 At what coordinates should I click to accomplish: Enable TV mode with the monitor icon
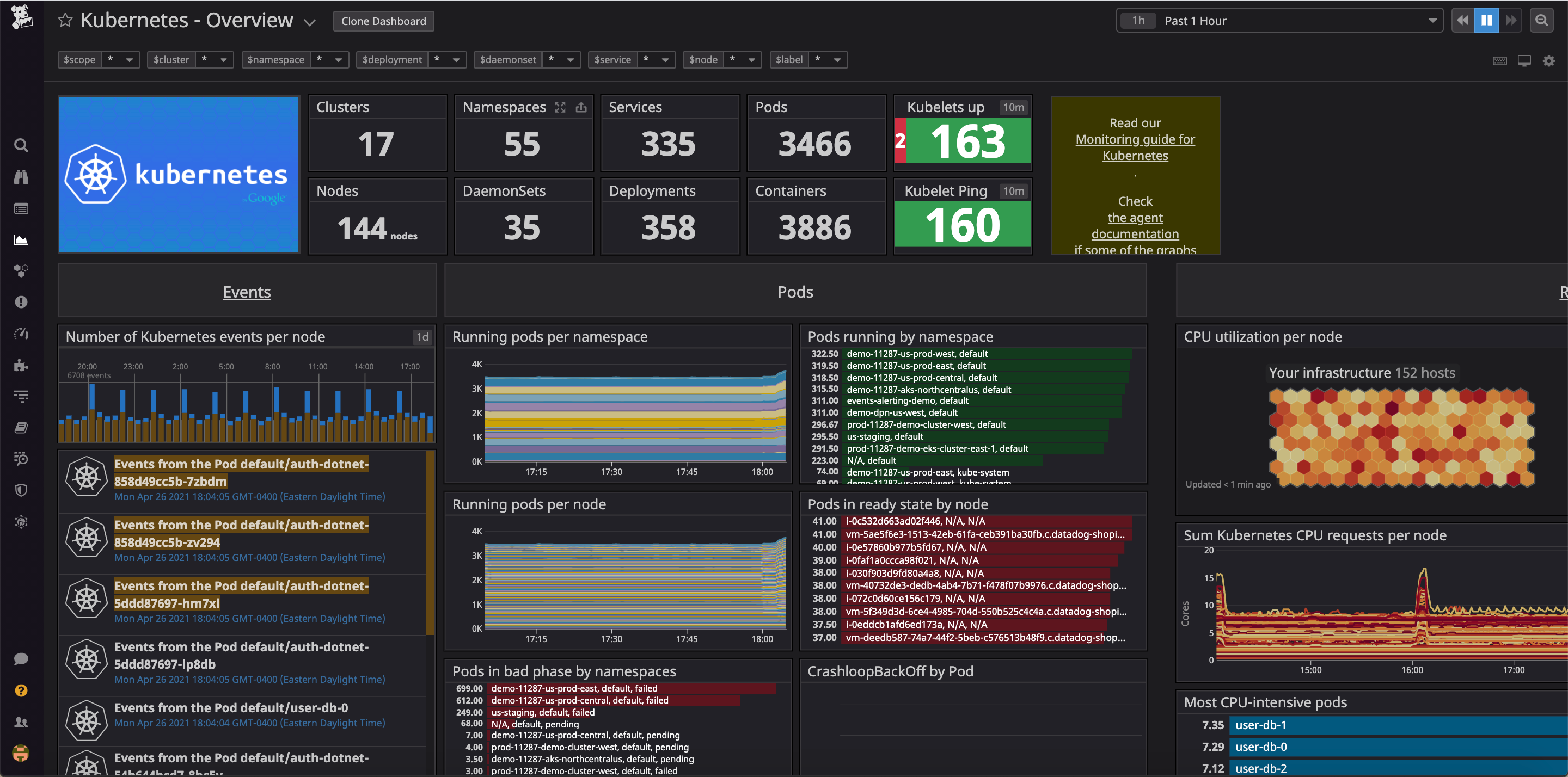coord(1524,60)
